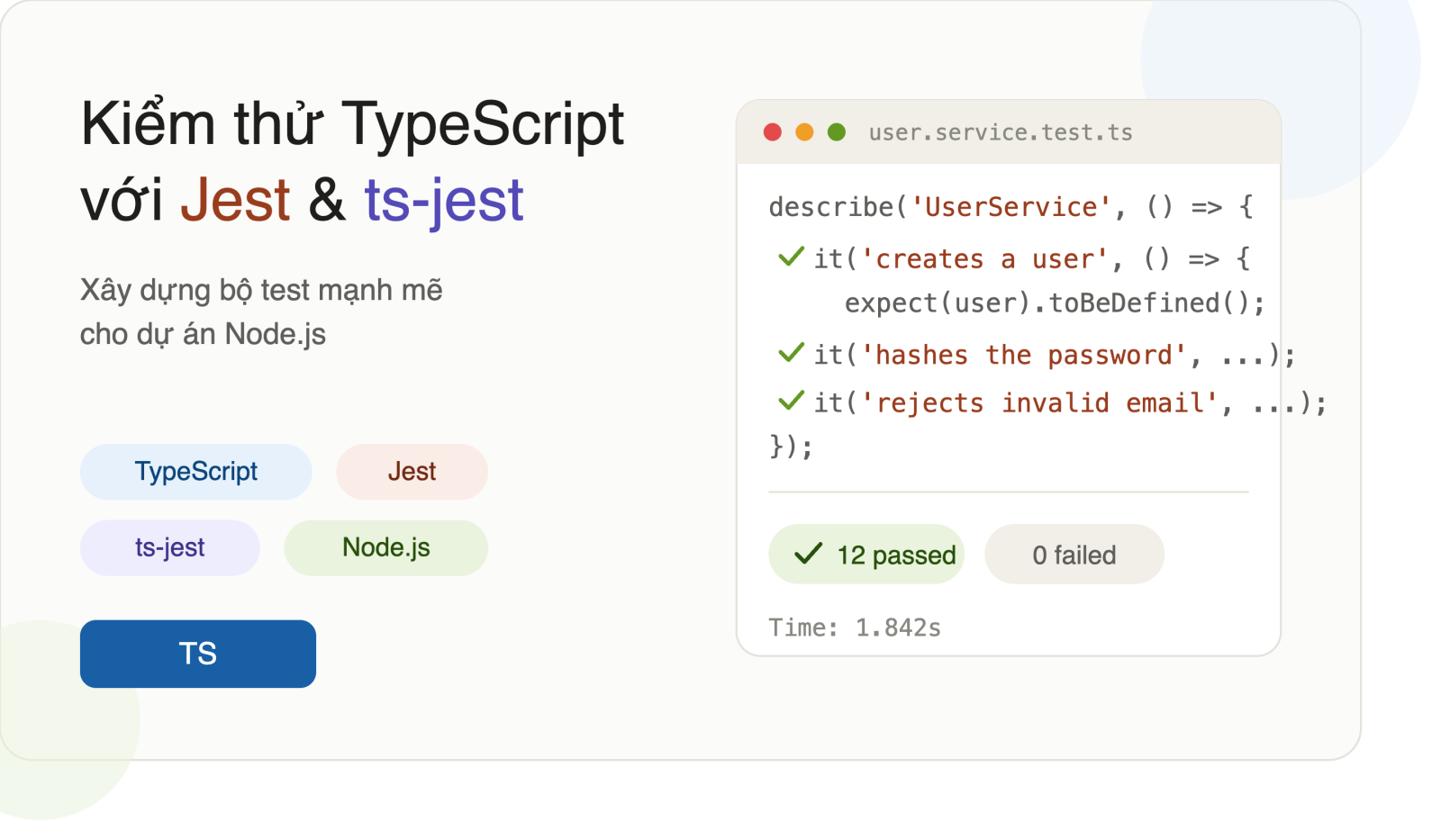
Task: Click the 'rejects invalid email' string in code
Action: 1040,402
